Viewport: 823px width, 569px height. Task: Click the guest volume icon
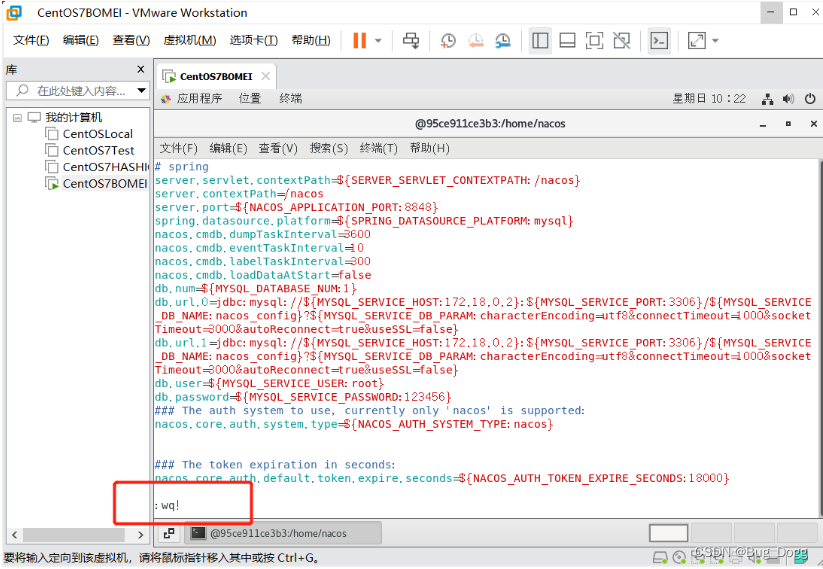[788, 99]
